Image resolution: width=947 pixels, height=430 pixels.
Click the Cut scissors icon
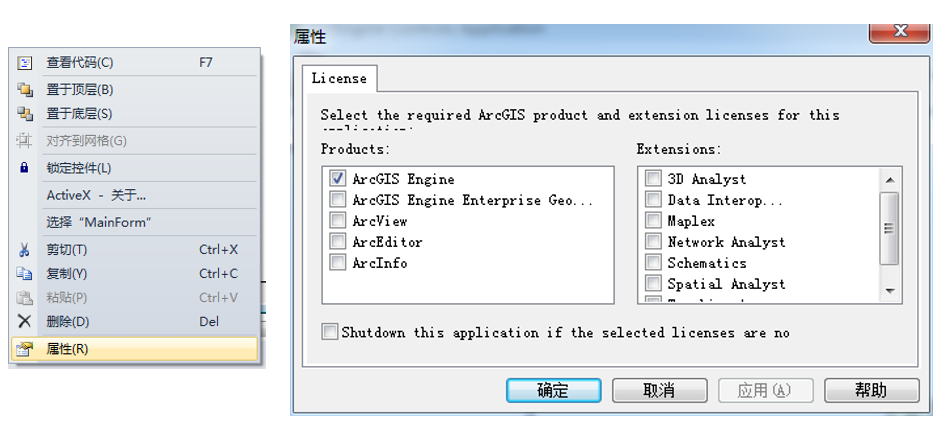point(25,250)
